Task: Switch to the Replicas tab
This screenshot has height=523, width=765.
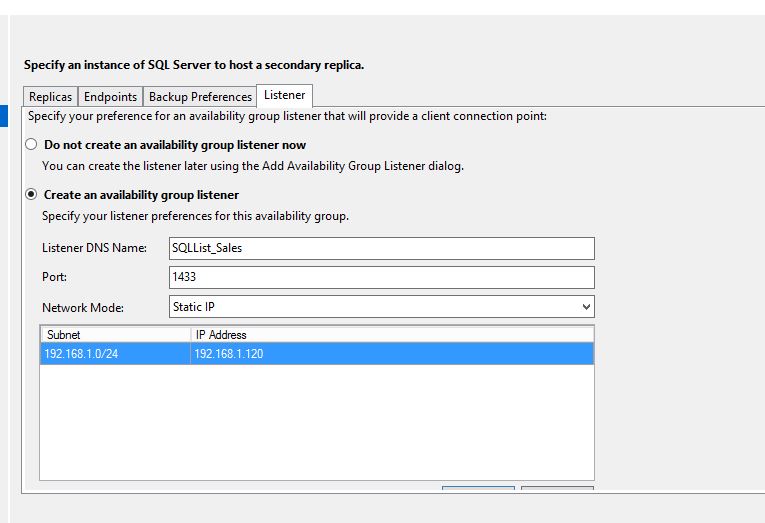Action: (50, 97)
